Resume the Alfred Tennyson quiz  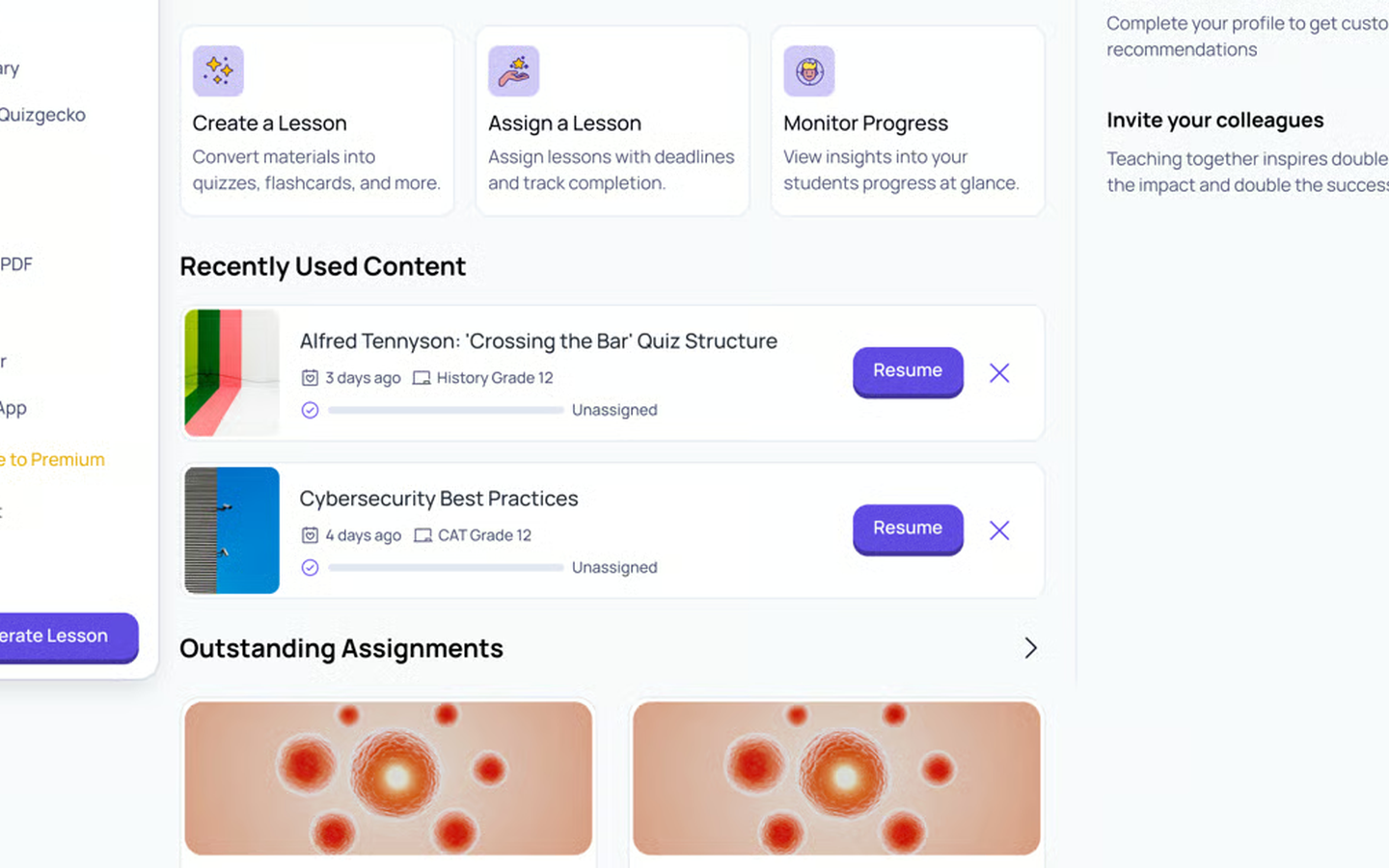click(x=908, y=371)
